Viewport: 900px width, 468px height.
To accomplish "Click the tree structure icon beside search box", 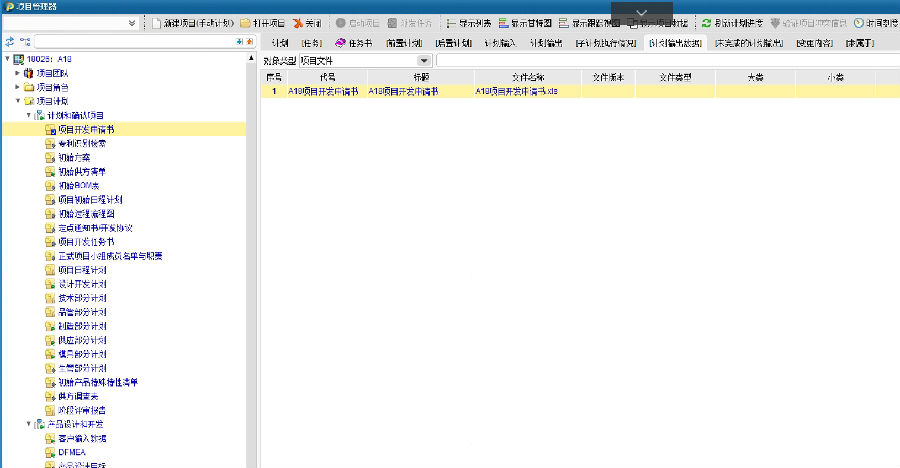I will [25, 41].
